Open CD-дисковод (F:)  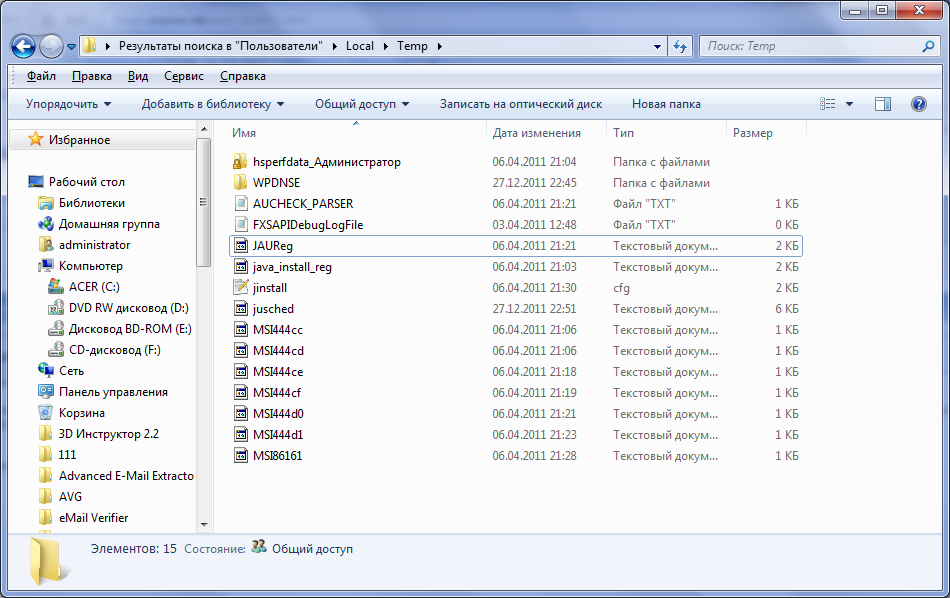click(115, 350)
